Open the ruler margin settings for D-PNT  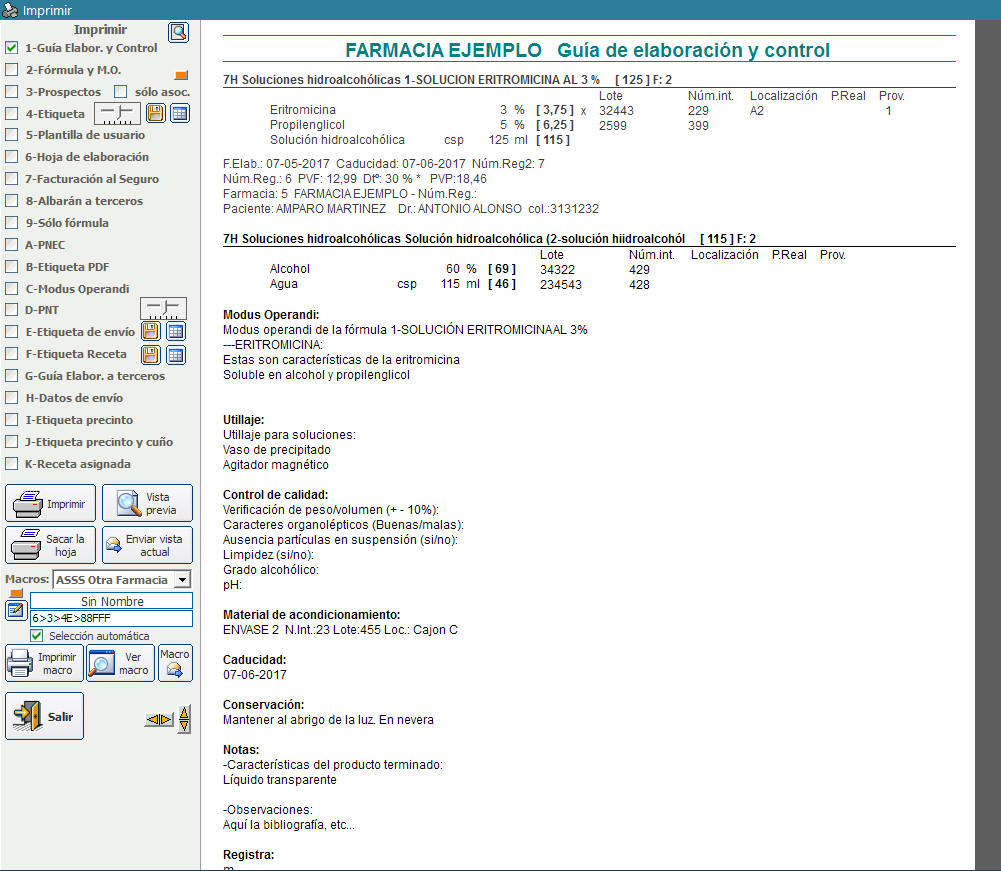coord(163,309)
